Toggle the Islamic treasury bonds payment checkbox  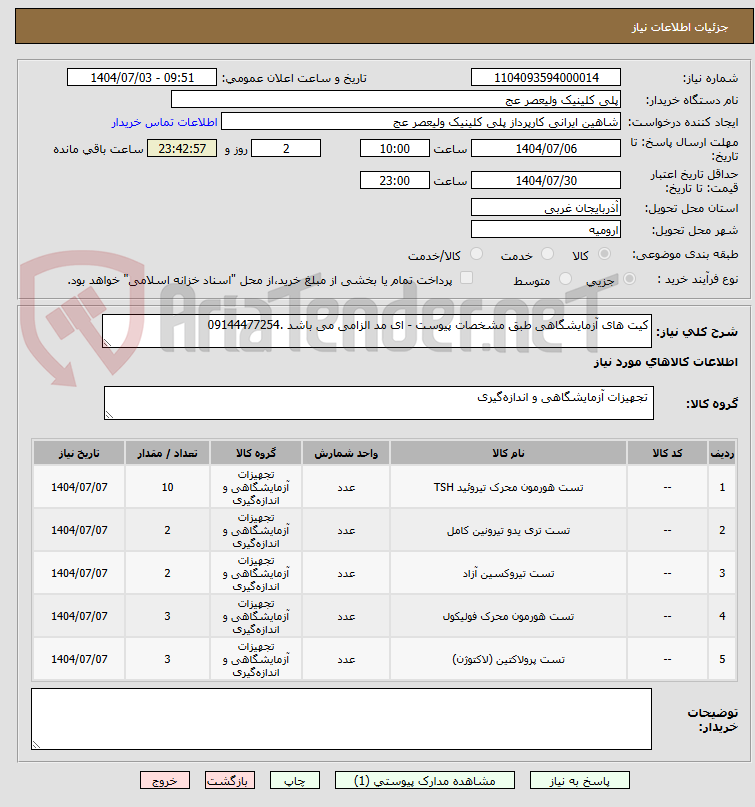[466, 278]
